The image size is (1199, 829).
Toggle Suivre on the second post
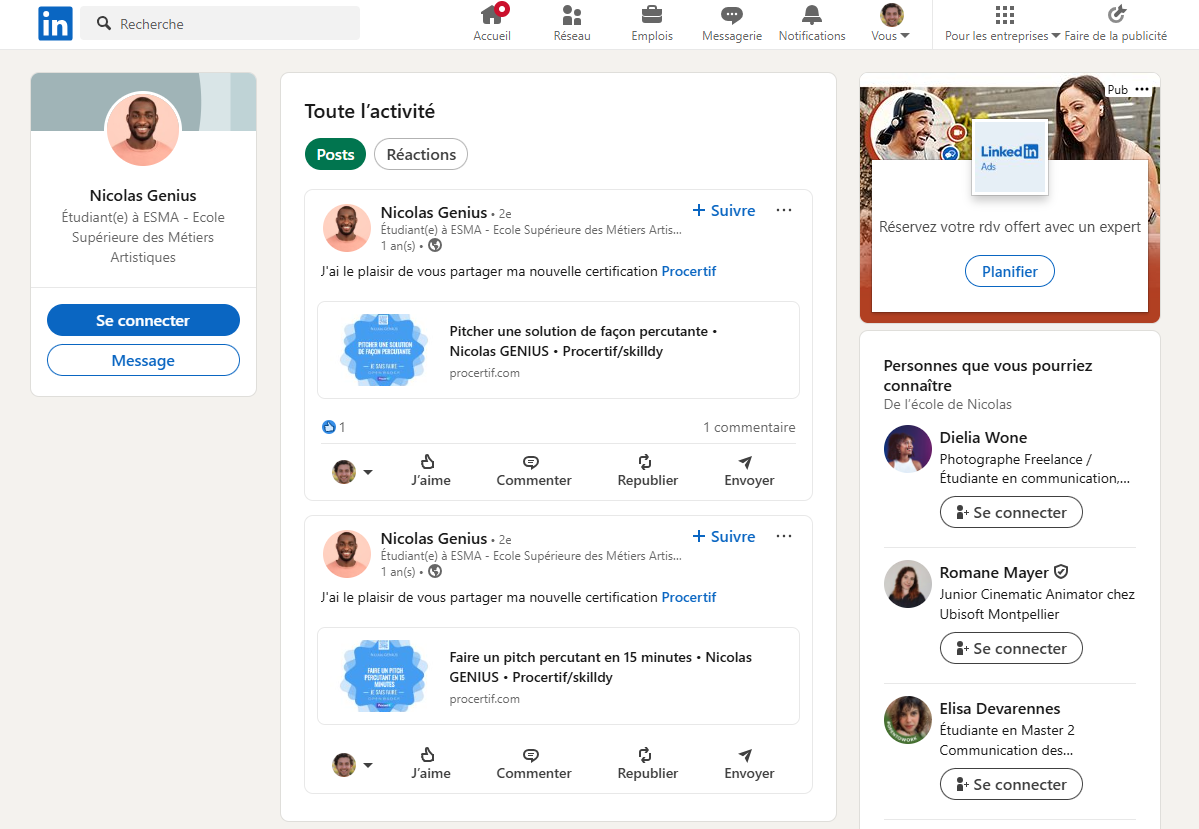point(724,536)
